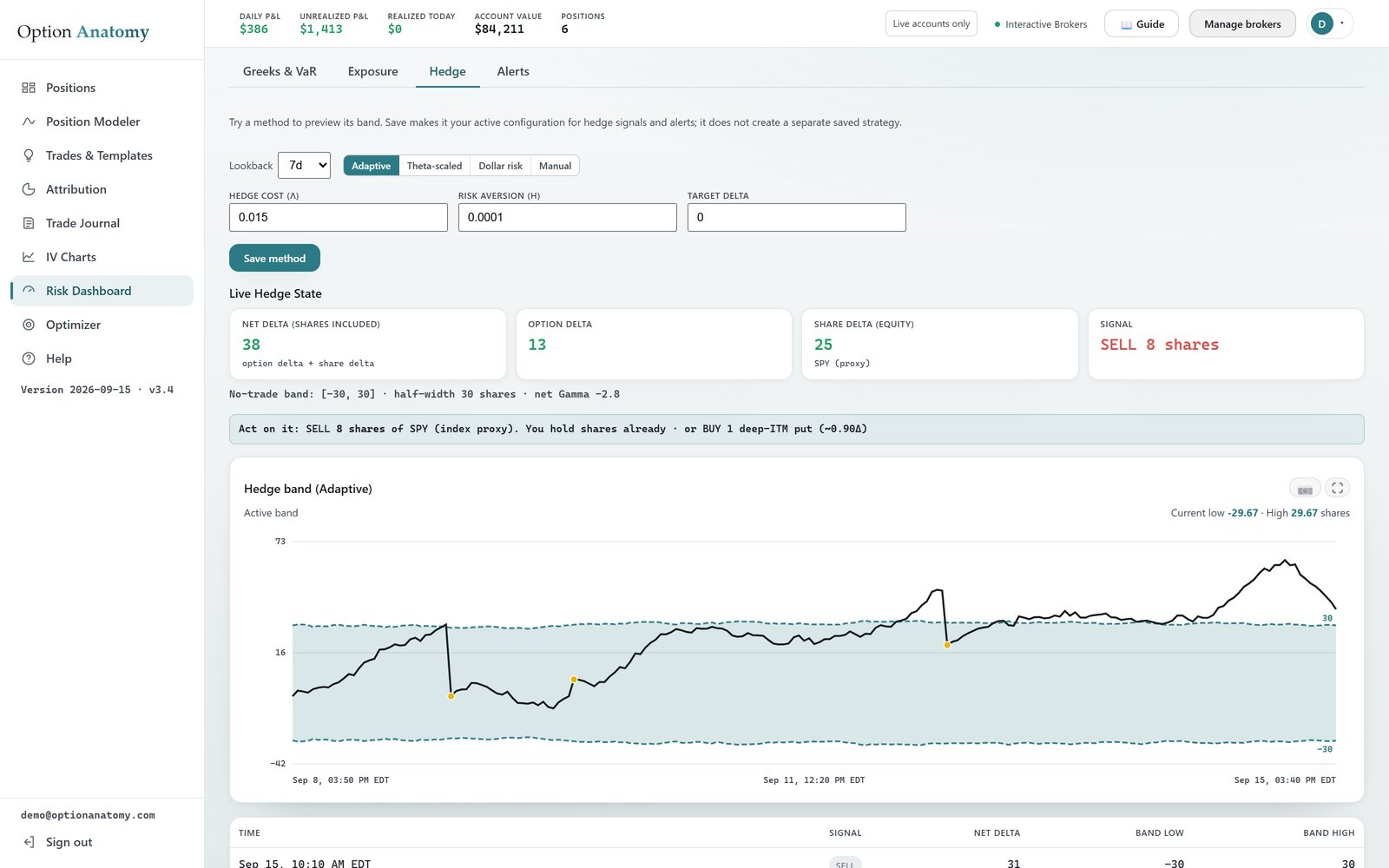Select the Adaptive hedge method
This screenshot has width=1389, height=868.
tap(371, 166)
